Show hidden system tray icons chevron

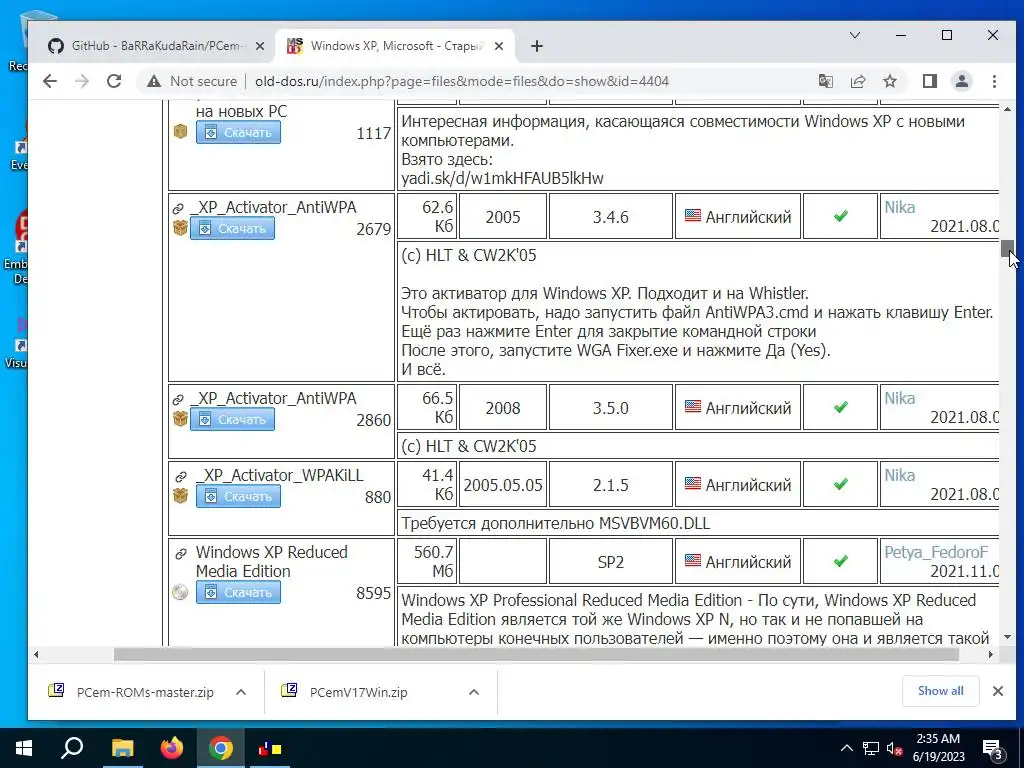click(846, 748)
